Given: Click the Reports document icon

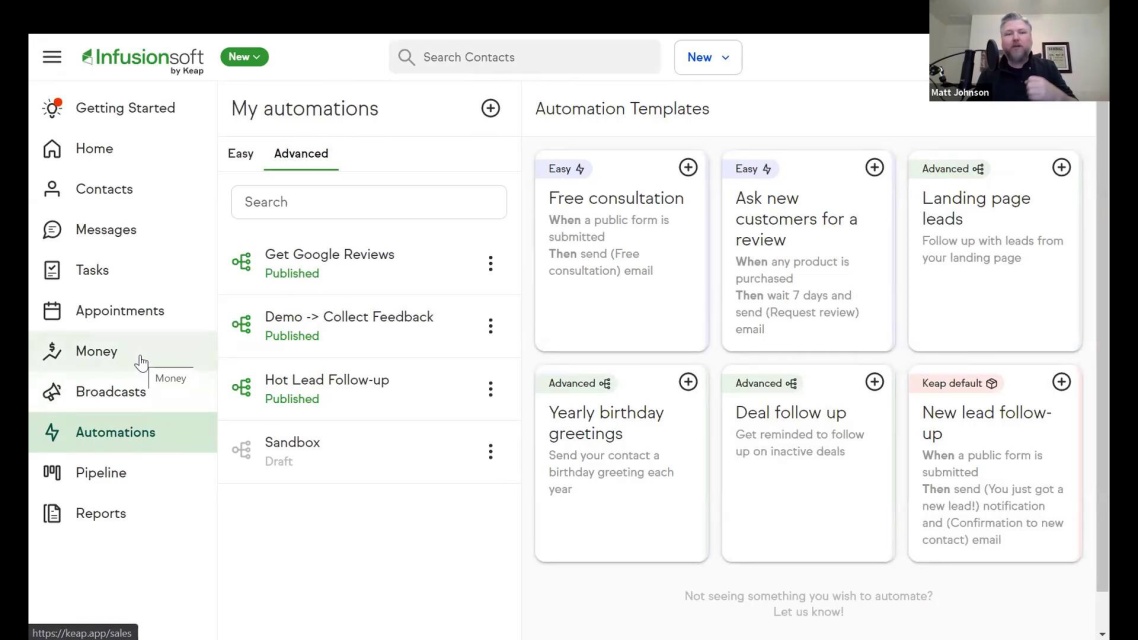Looking at the screenshot, I should coord(52,513).
